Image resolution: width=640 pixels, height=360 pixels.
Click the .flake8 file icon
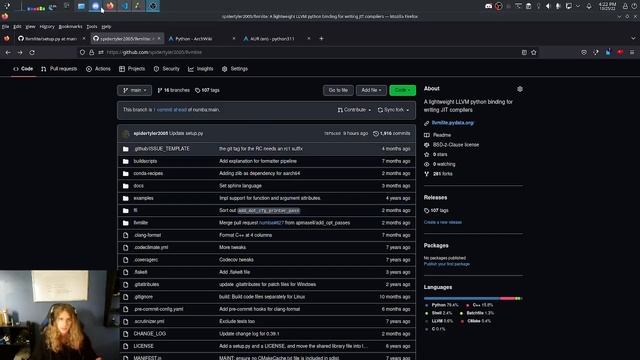click(x=126, y=272)
